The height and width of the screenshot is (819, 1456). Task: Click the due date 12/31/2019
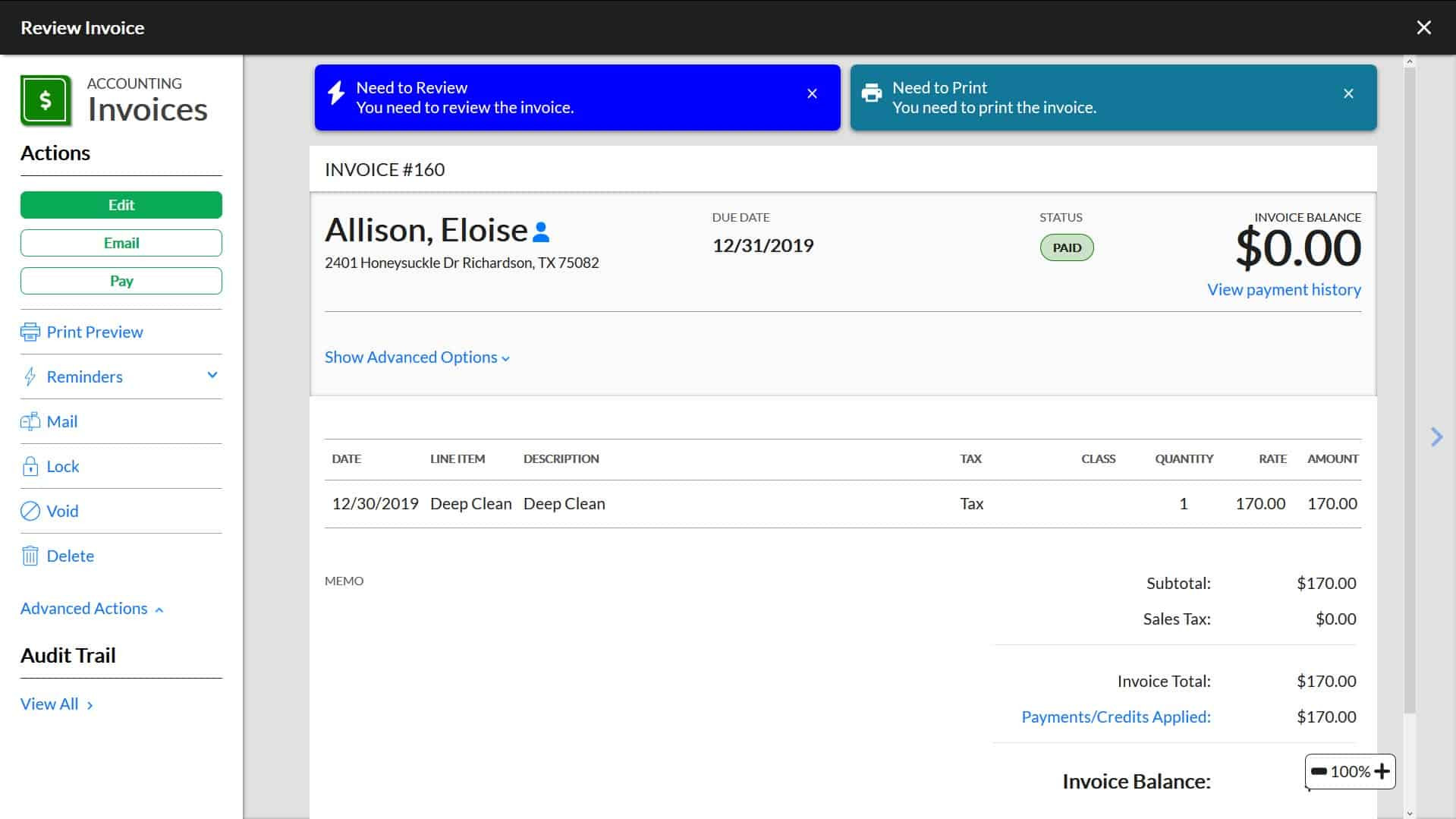click(x=763, y=245)
